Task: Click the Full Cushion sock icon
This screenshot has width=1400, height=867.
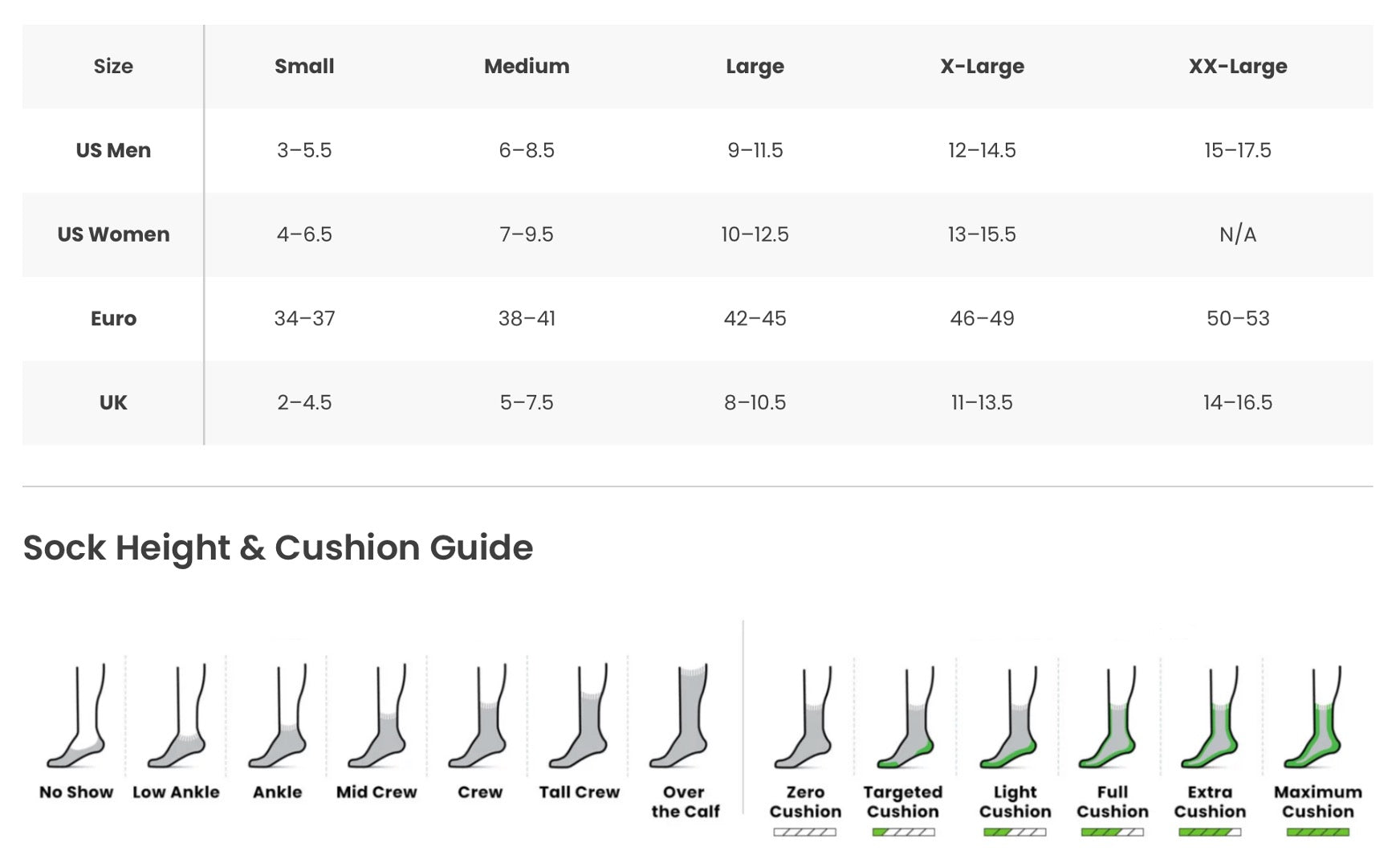Action: pos(1112,718)
